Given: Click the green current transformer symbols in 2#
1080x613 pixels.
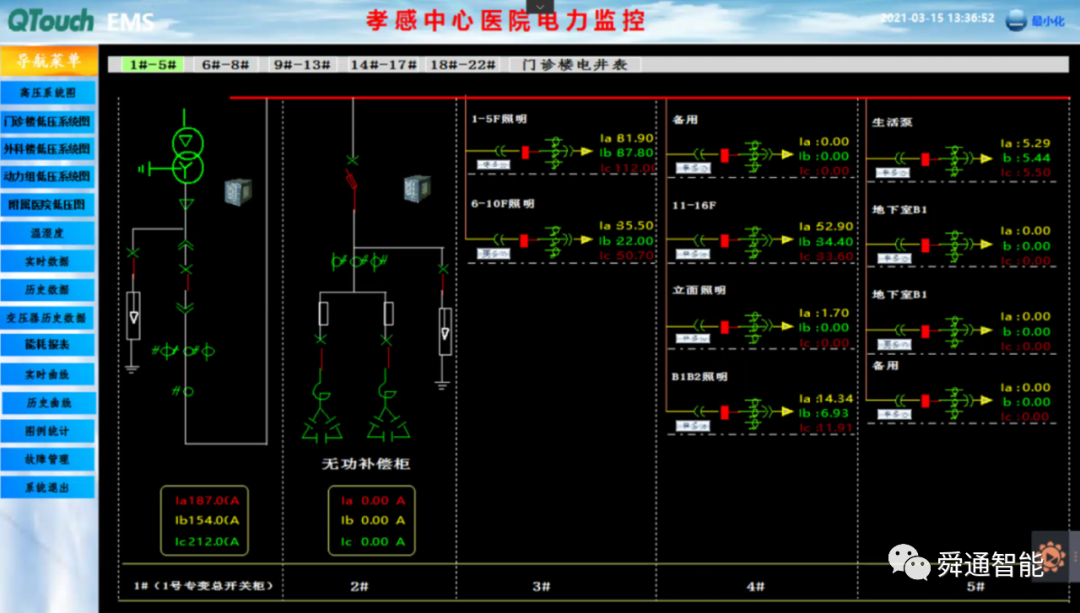Looking at the screenshot, I should (359, 261).
